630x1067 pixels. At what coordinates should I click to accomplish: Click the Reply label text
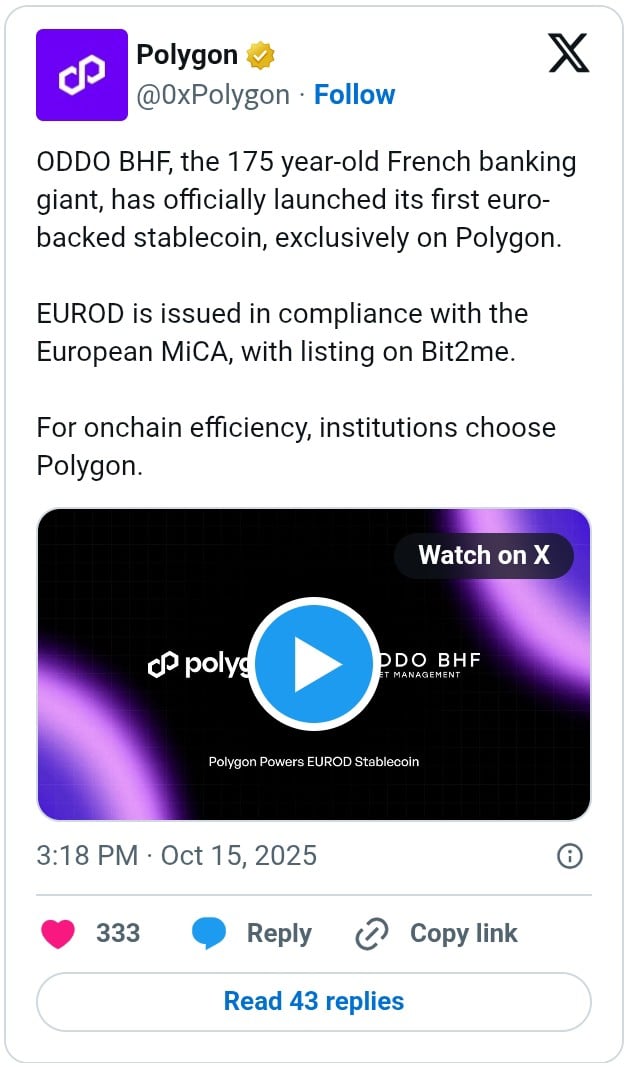[279, 933]
